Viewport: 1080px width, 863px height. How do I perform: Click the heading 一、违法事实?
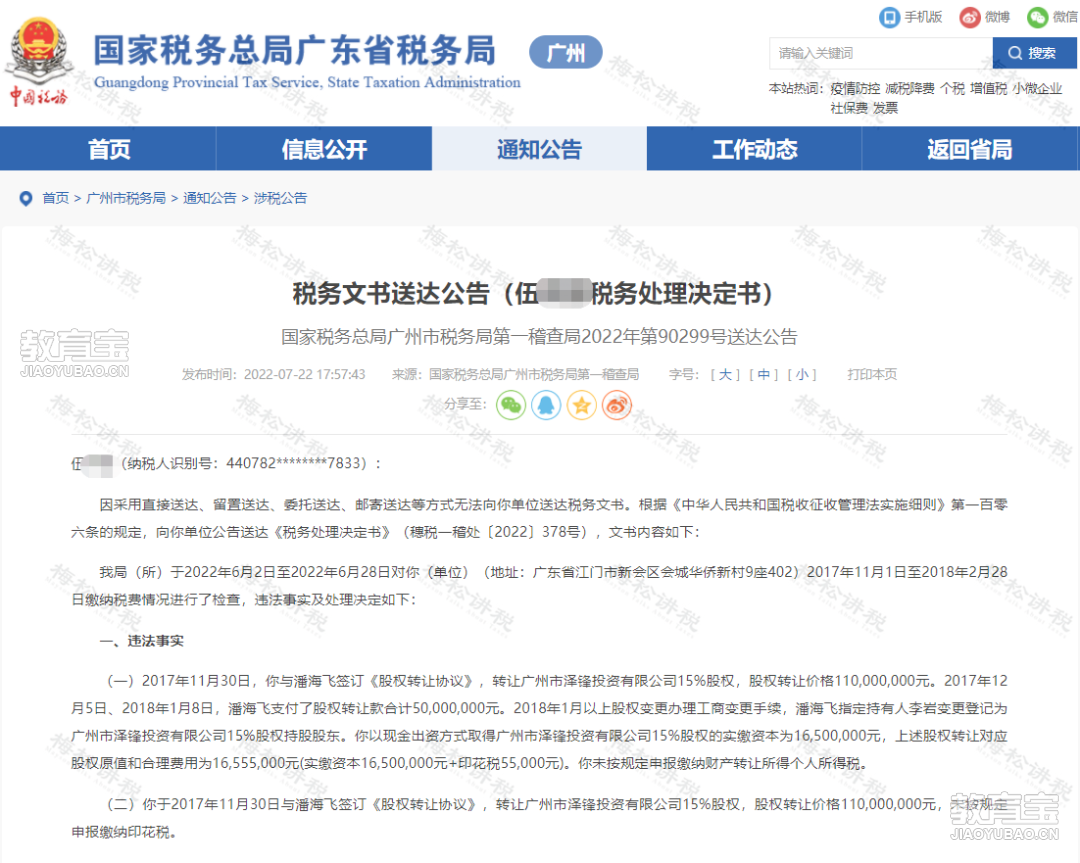141,641
